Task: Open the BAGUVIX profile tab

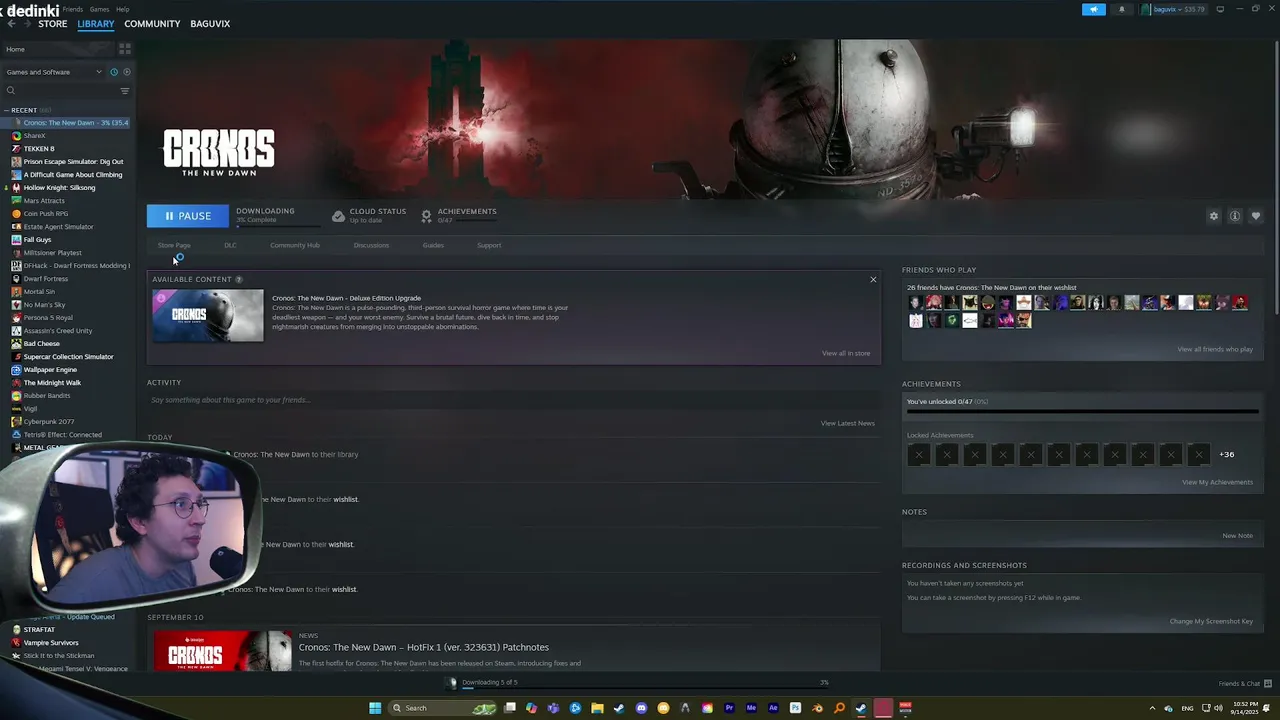Action: pyautogui.click(x=210, y=24)
